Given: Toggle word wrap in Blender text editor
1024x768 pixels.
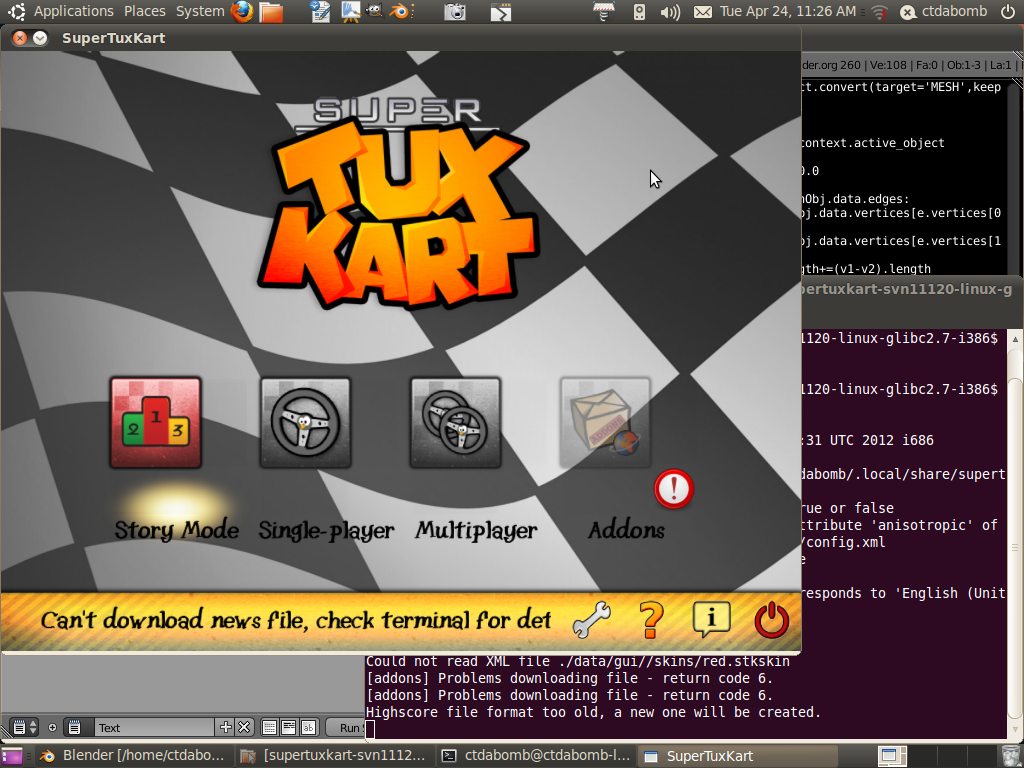Looking at the screenshot, I should pos(288,728).
